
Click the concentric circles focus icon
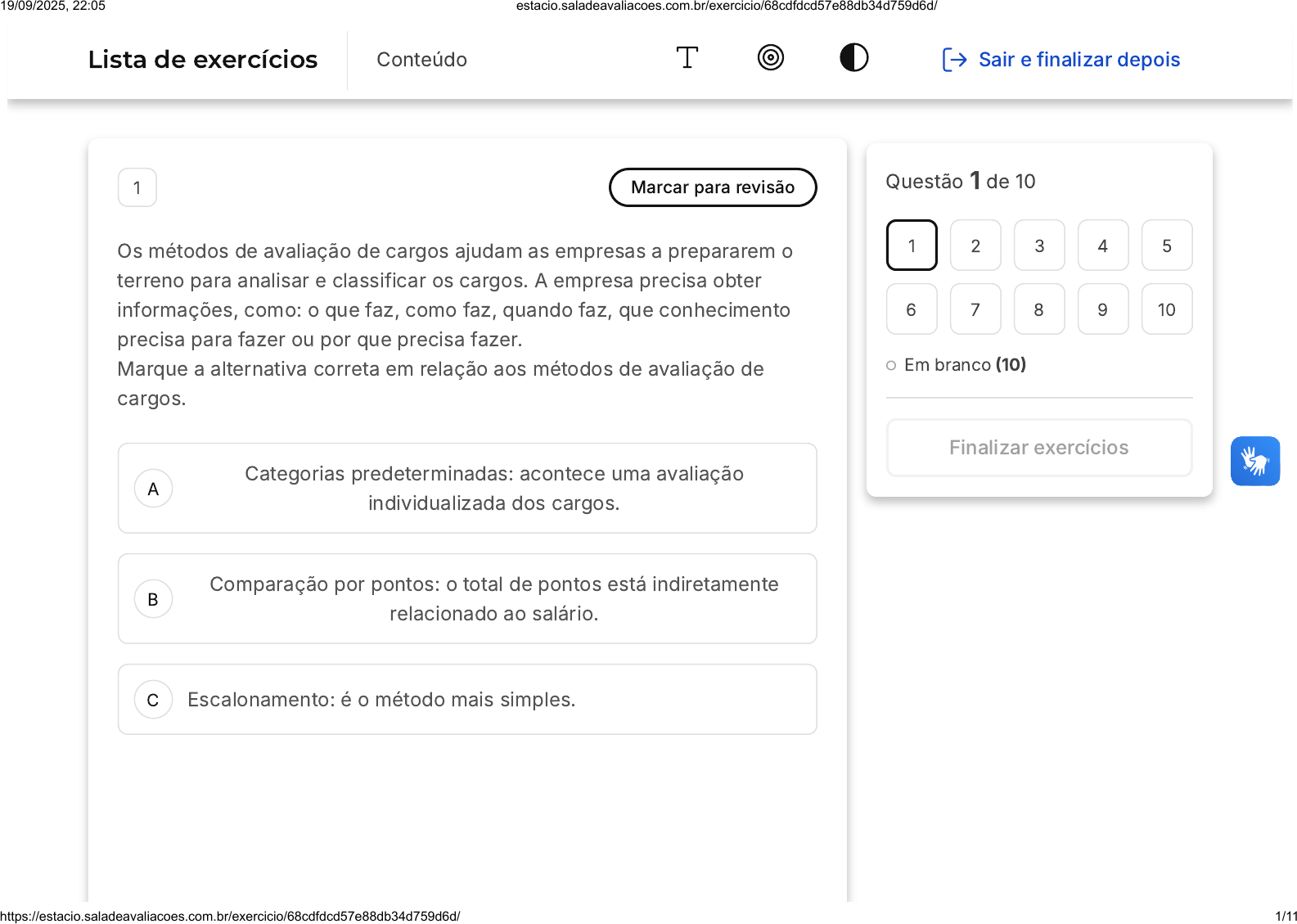770,58
